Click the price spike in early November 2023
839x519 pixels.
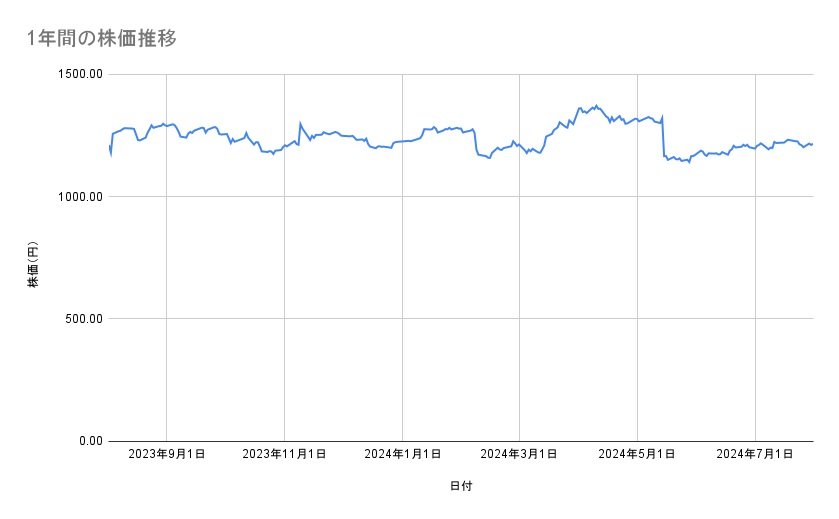click(x=300, y=124)
